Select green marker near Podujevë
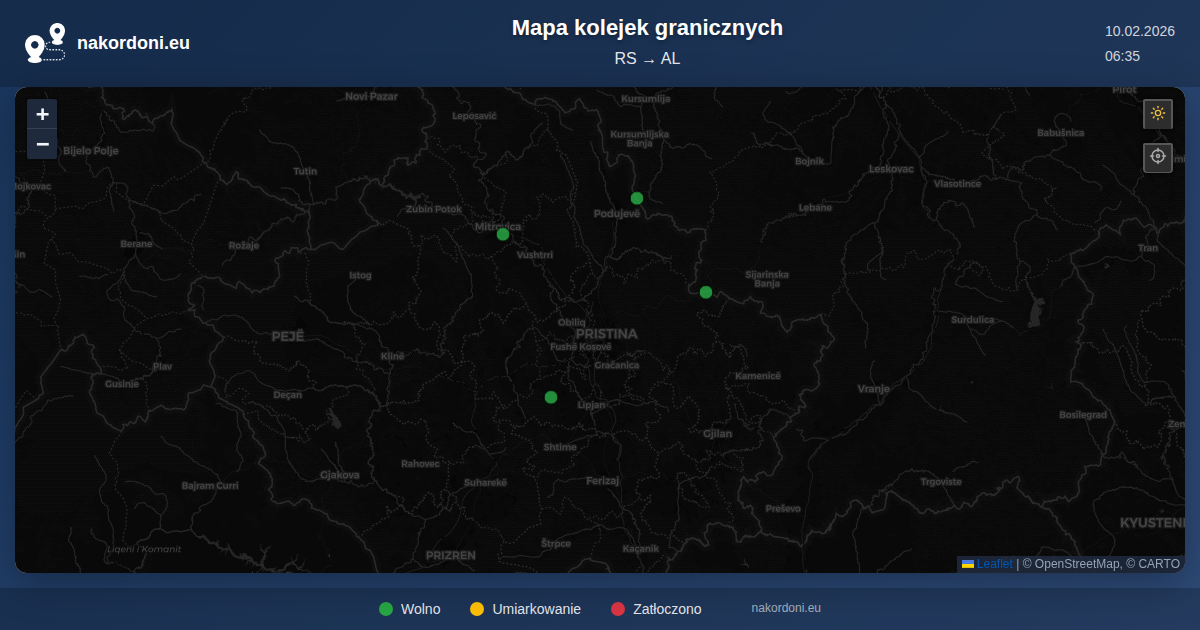This screenshot has width=1200, height=630. coord(637,198)
